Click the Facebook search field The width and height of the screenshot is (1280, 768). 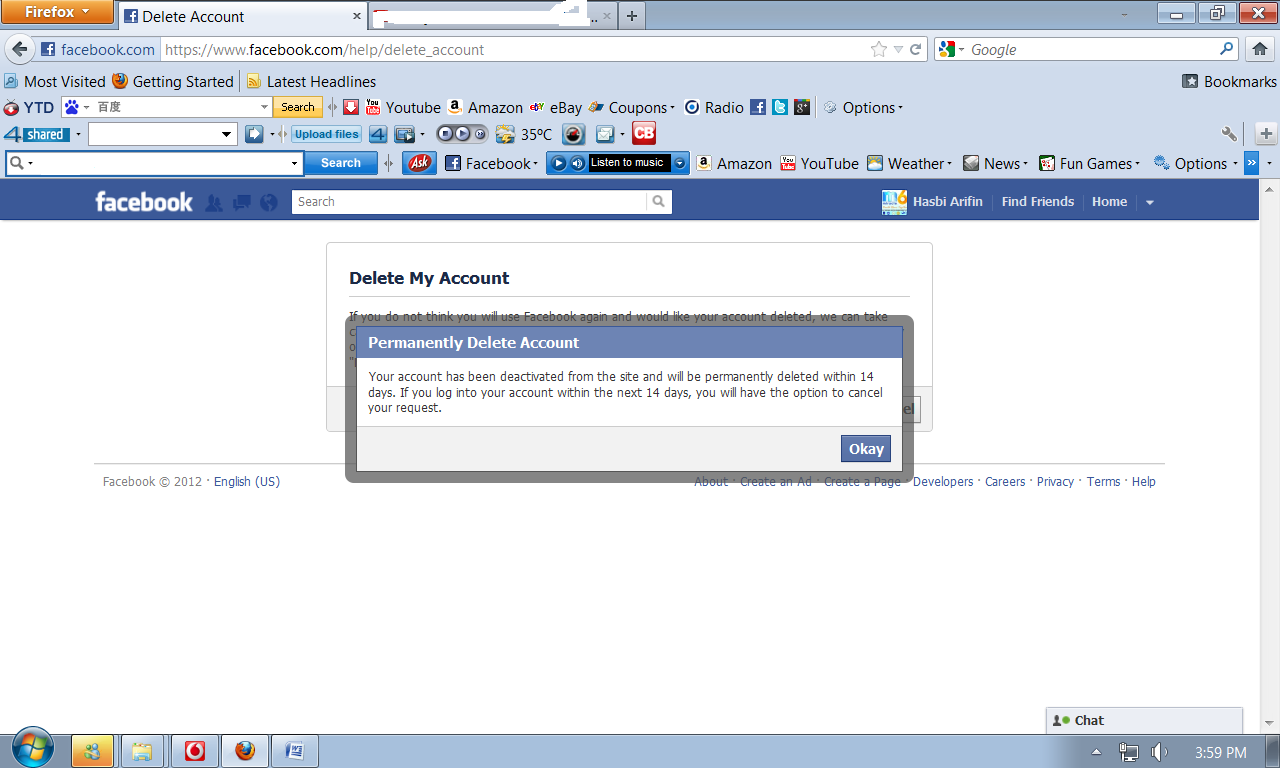tap(470, 202)
